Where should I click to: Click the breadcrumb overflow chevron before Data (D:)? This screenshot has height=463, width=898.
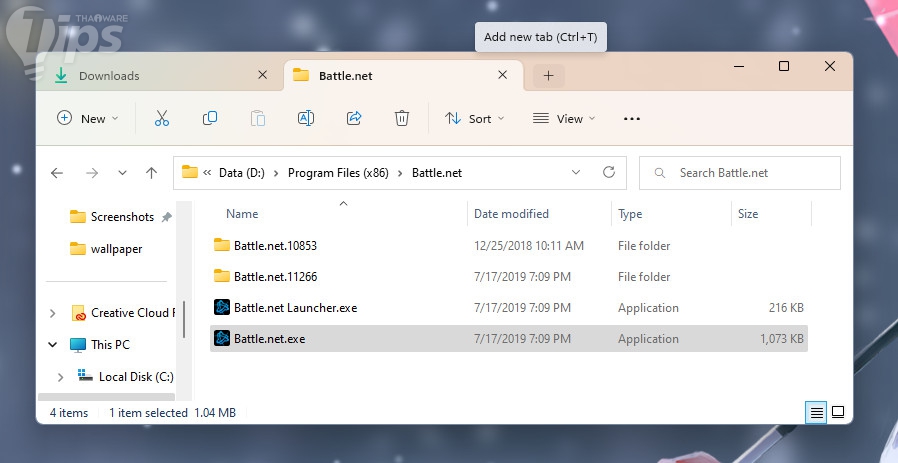click(x=207, y=173)
